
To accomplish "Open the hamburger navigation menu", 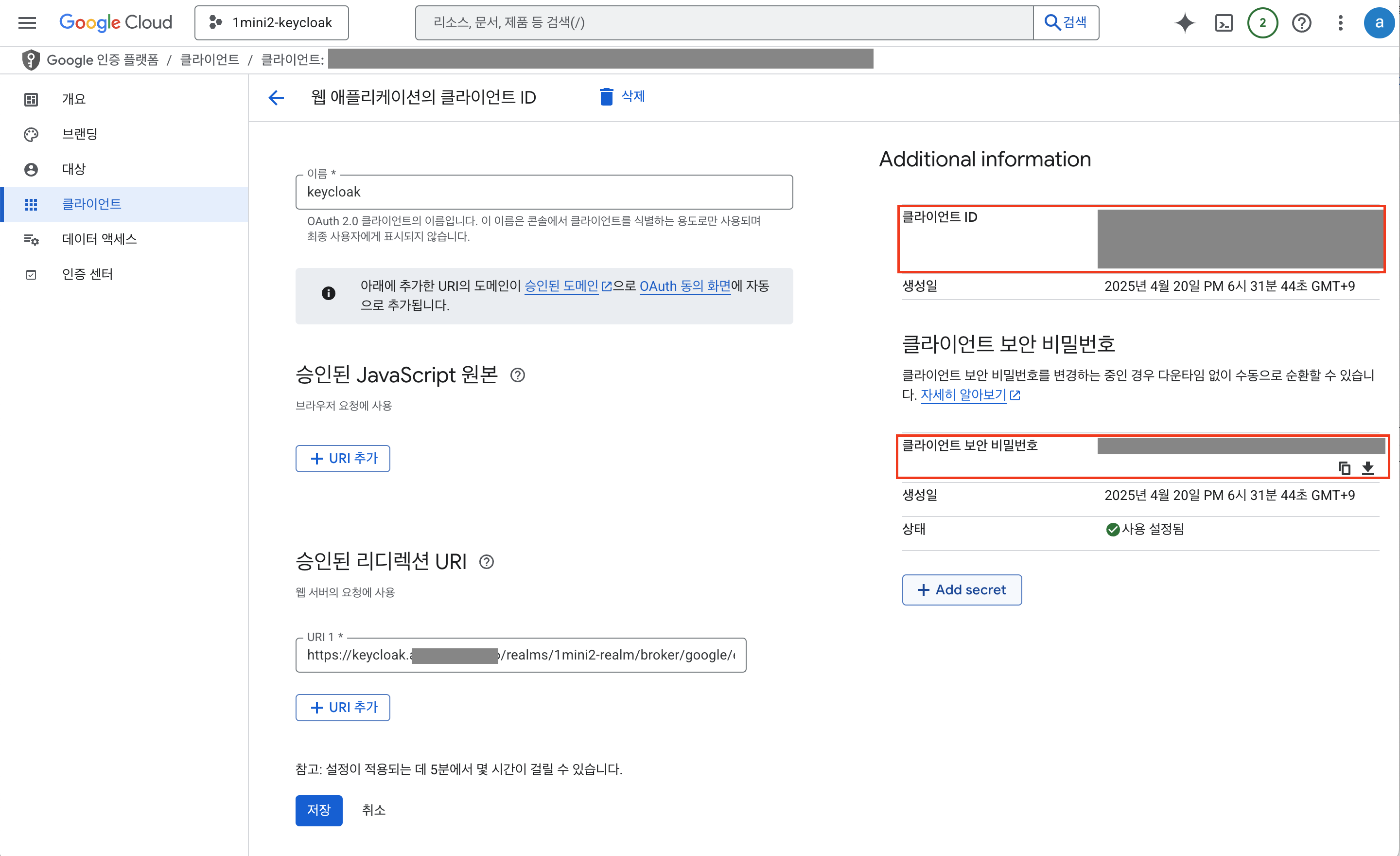I will [x=27, y=23].
